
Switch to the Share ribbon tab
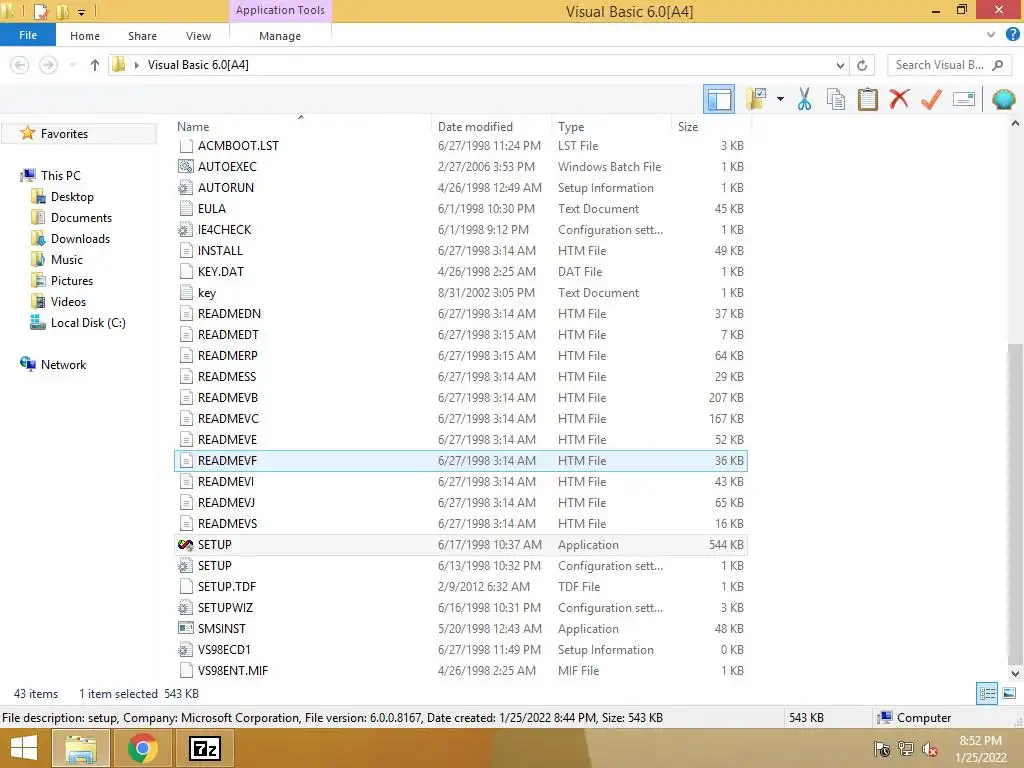pos(142,36)
